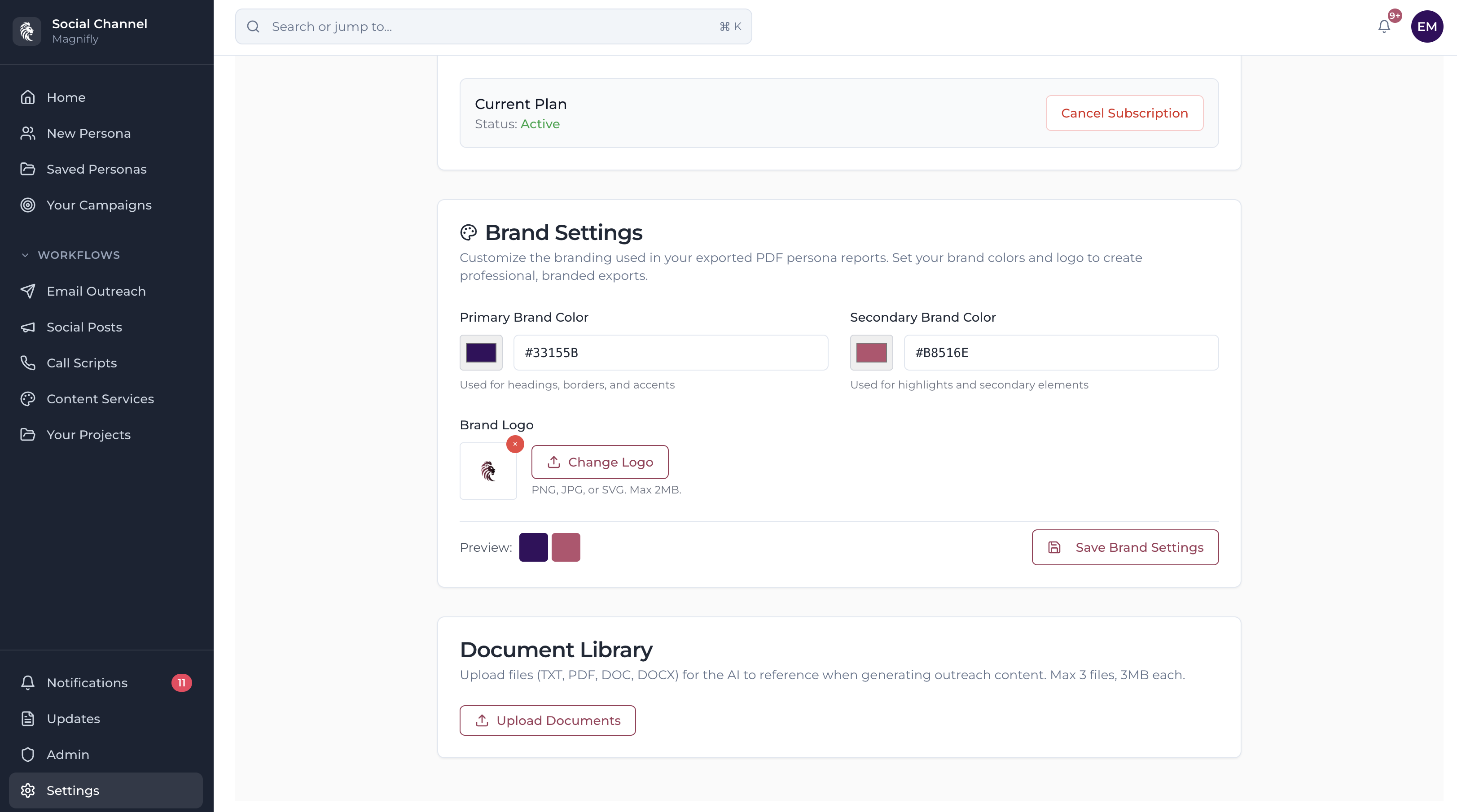This screenshot has height=812, width=1457.
Task: Open Call Scripts from the sidebar
Action: [81, 362]
